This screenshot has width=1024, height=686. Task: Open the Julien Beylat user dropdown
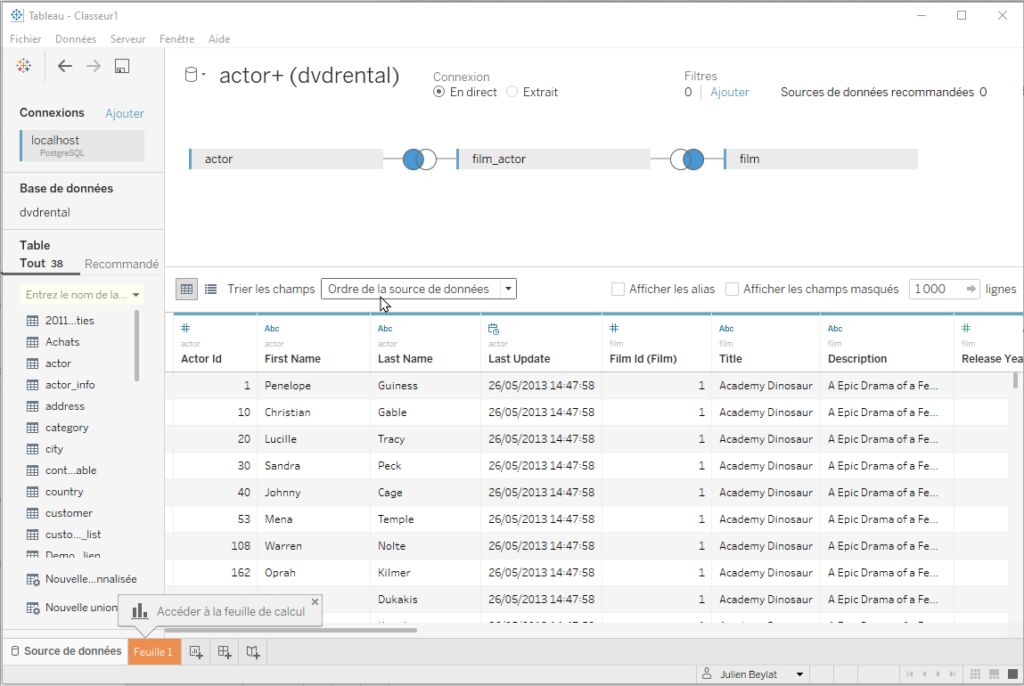[x=800, y=674]
